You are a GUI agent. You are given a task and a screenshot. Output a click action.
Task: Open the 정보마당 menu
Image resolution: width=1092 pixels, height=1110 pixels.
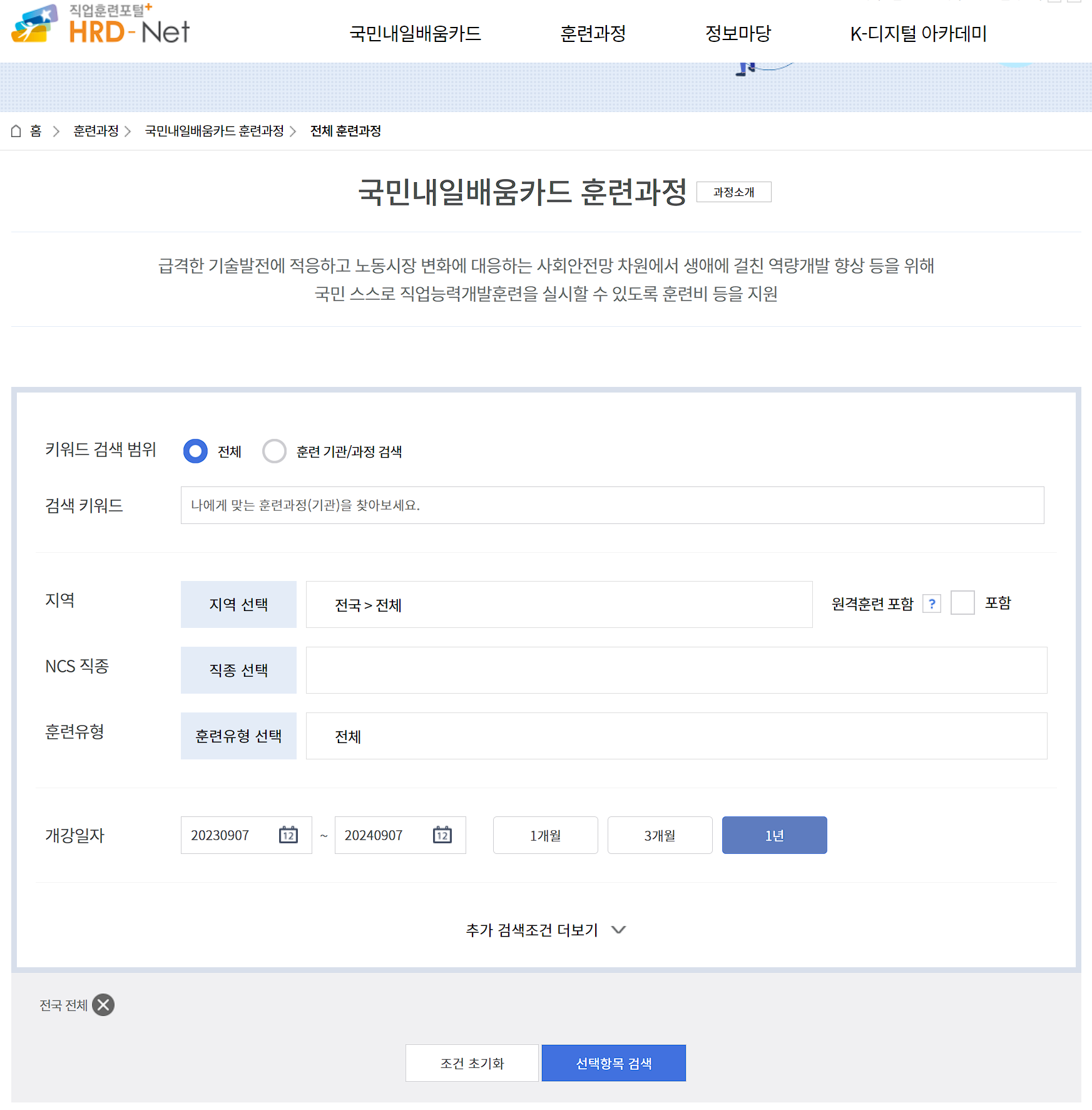[x=739, y=34]
